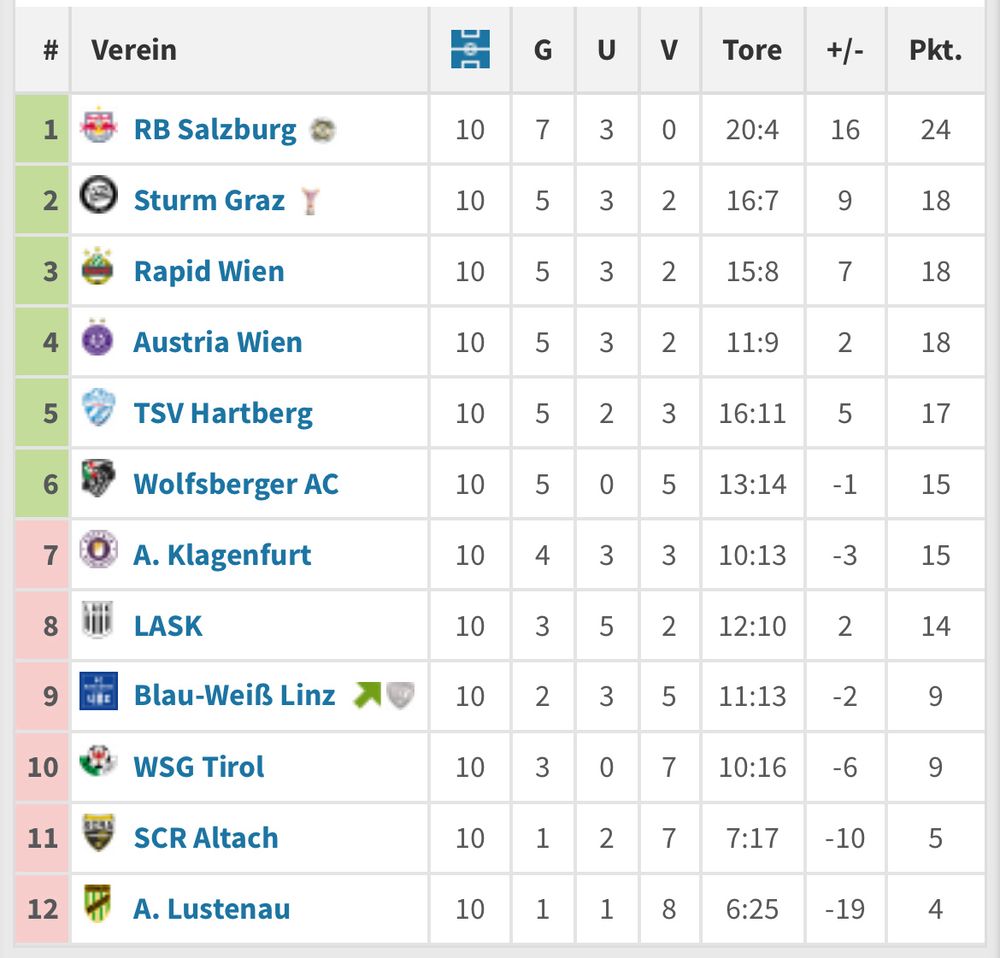Open the LASK team link

(168, 626)
